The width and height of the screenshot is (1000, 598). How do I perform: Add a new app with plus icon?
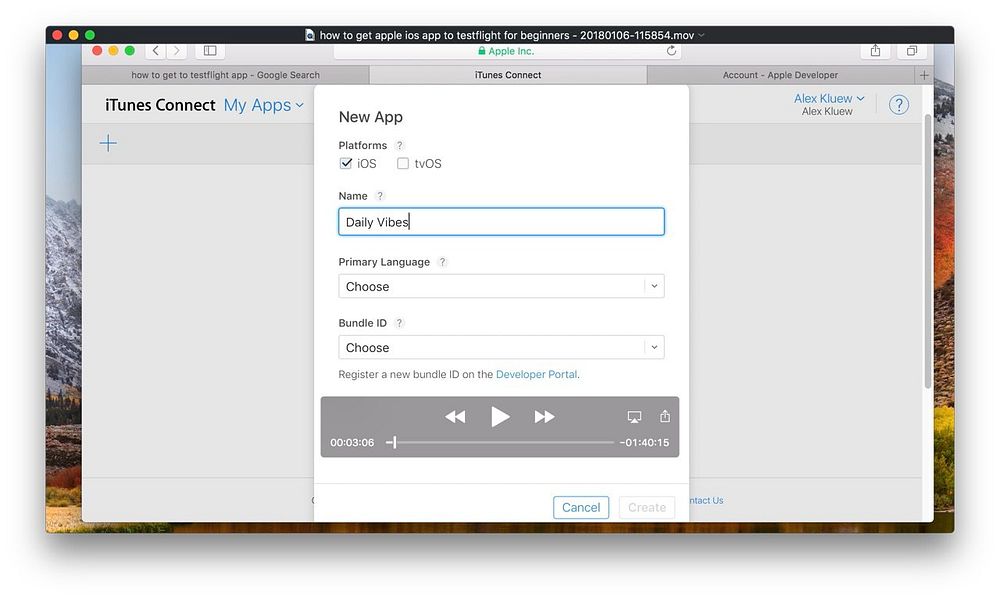(108, 143)
